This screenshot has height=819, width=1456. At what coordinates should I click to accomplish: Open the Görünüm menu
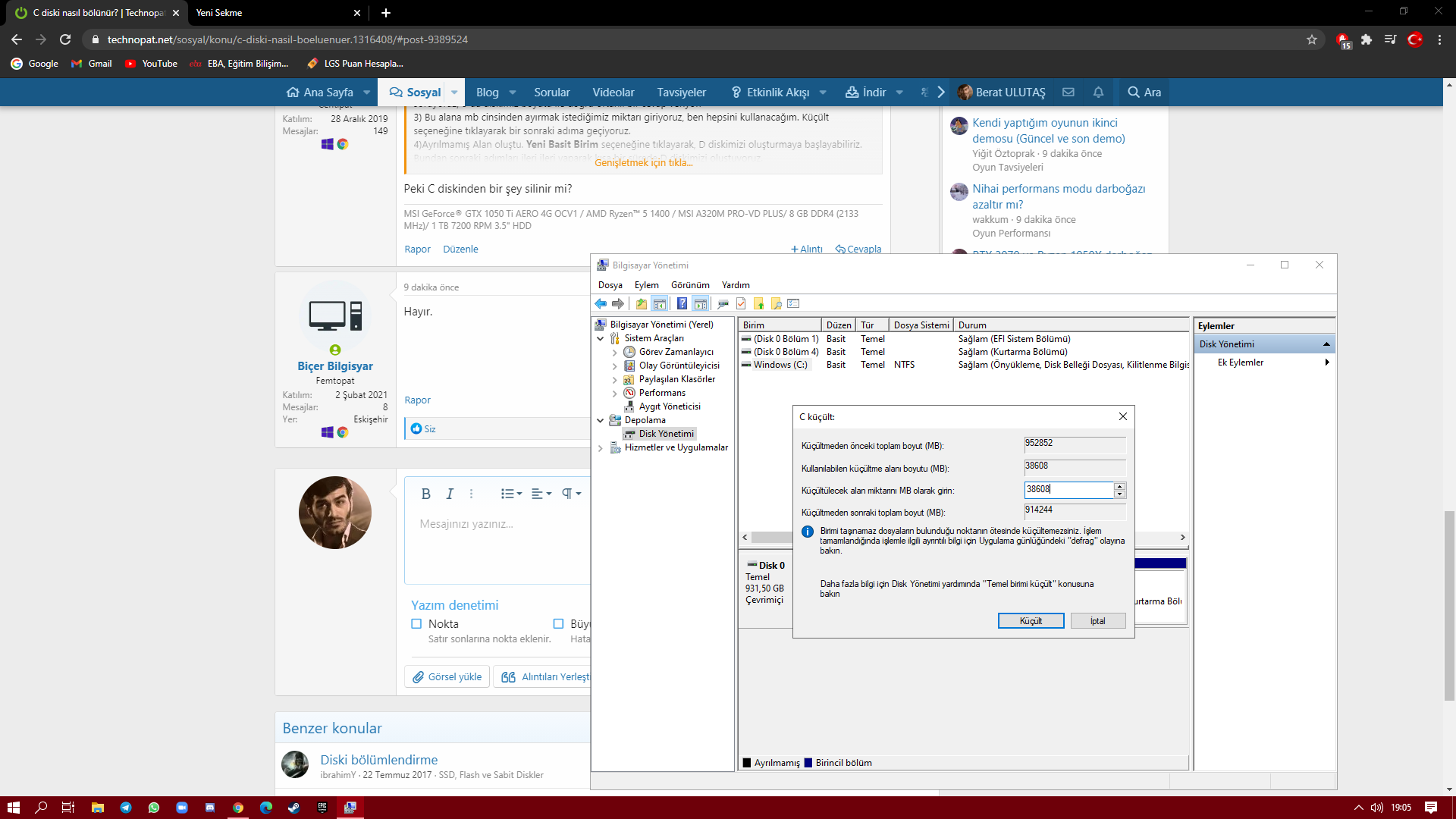point(689,285)
